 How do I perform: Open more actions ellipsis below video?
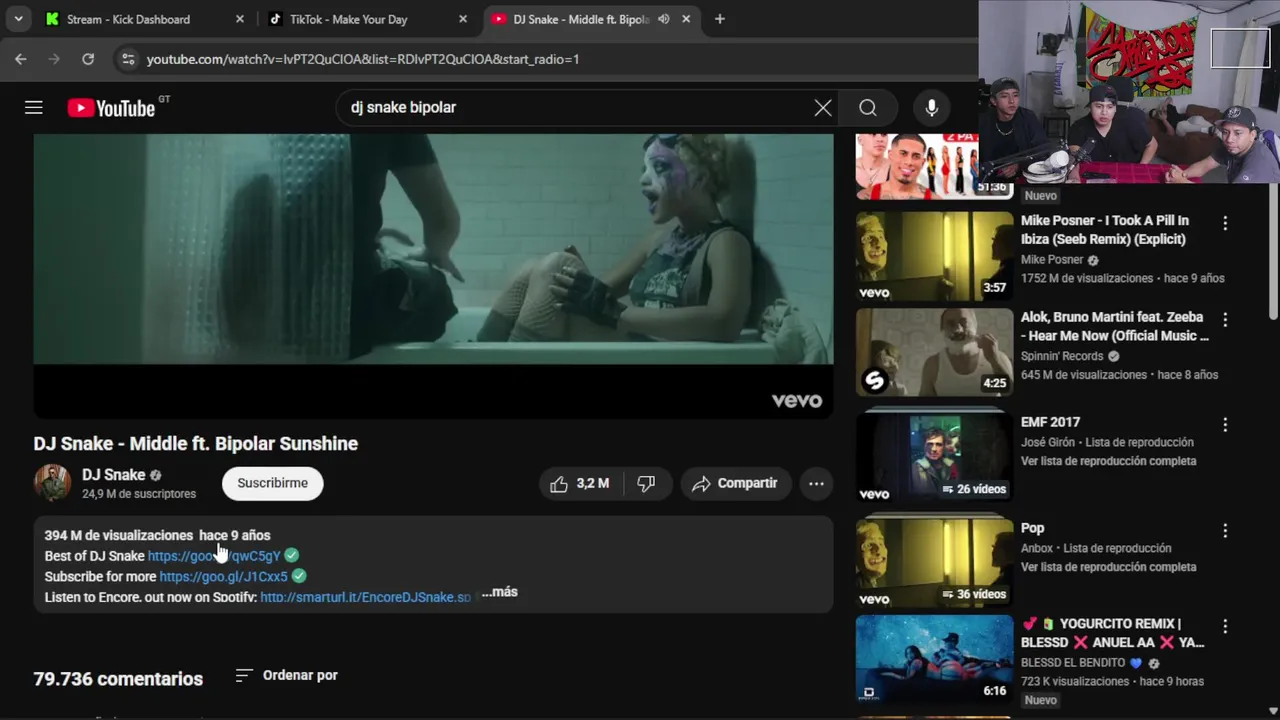pyautogui.click(x=816, y=483)
